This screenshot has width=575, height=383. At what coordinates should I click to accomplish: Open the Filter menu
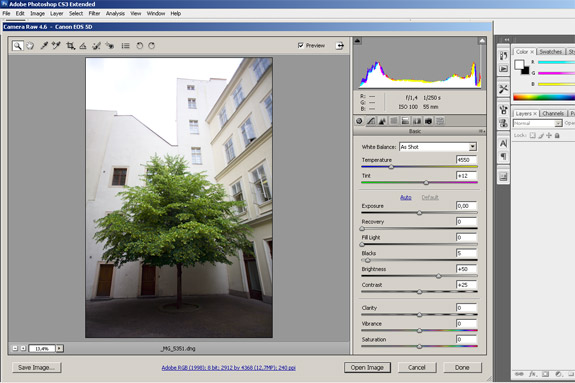tap(94, 14)
